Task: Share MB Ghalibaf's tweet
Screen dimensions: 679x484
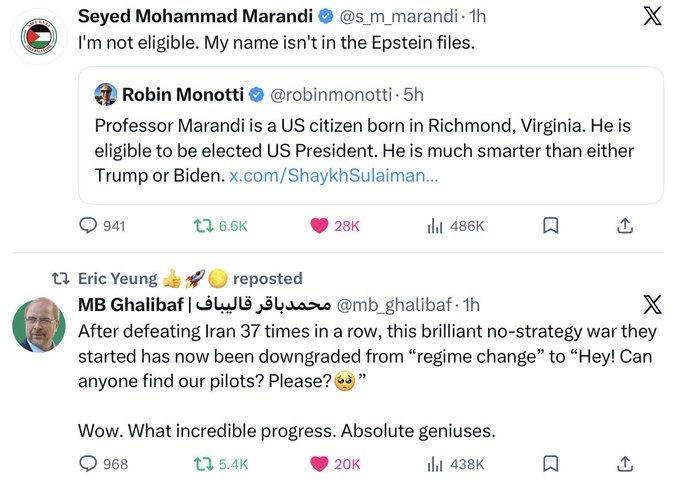Action: pyautogui.click(x=625, y=463)
